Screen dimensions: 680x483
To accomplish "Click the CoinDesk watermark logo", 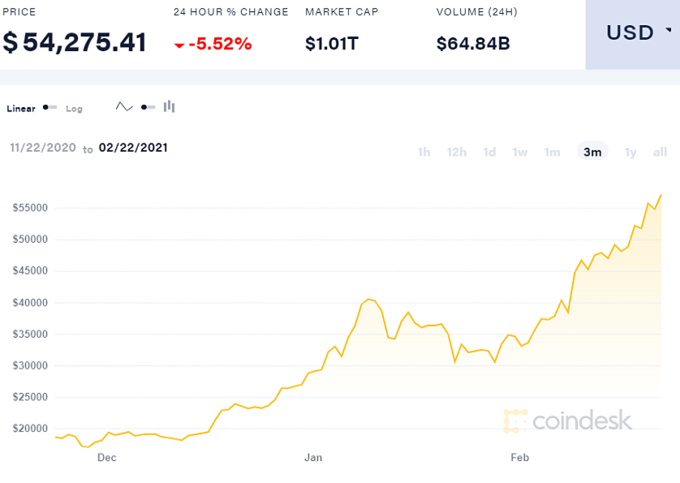I will [x=568, y=420].
